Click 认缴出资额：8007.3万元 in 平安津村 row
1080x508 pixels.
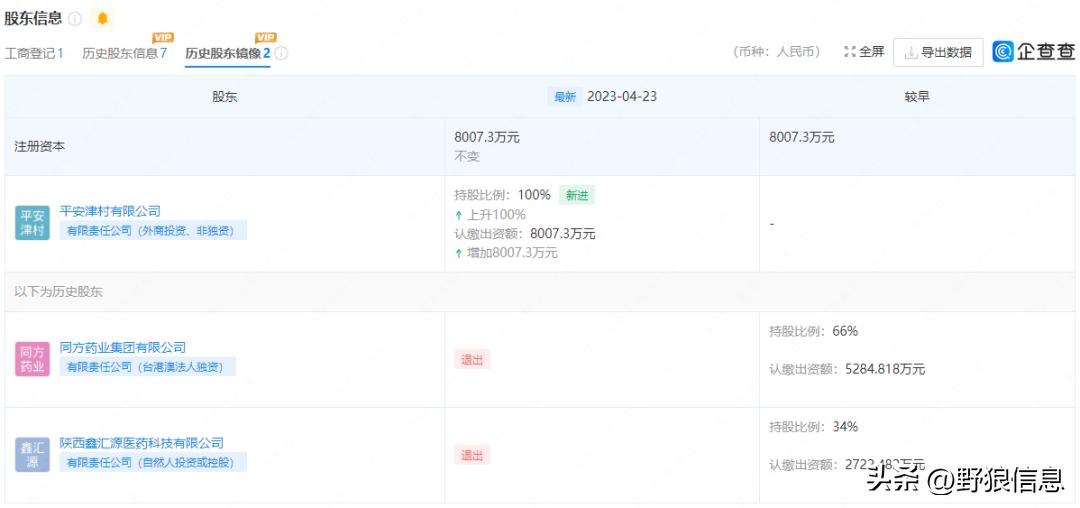click(x=525, y=234)
